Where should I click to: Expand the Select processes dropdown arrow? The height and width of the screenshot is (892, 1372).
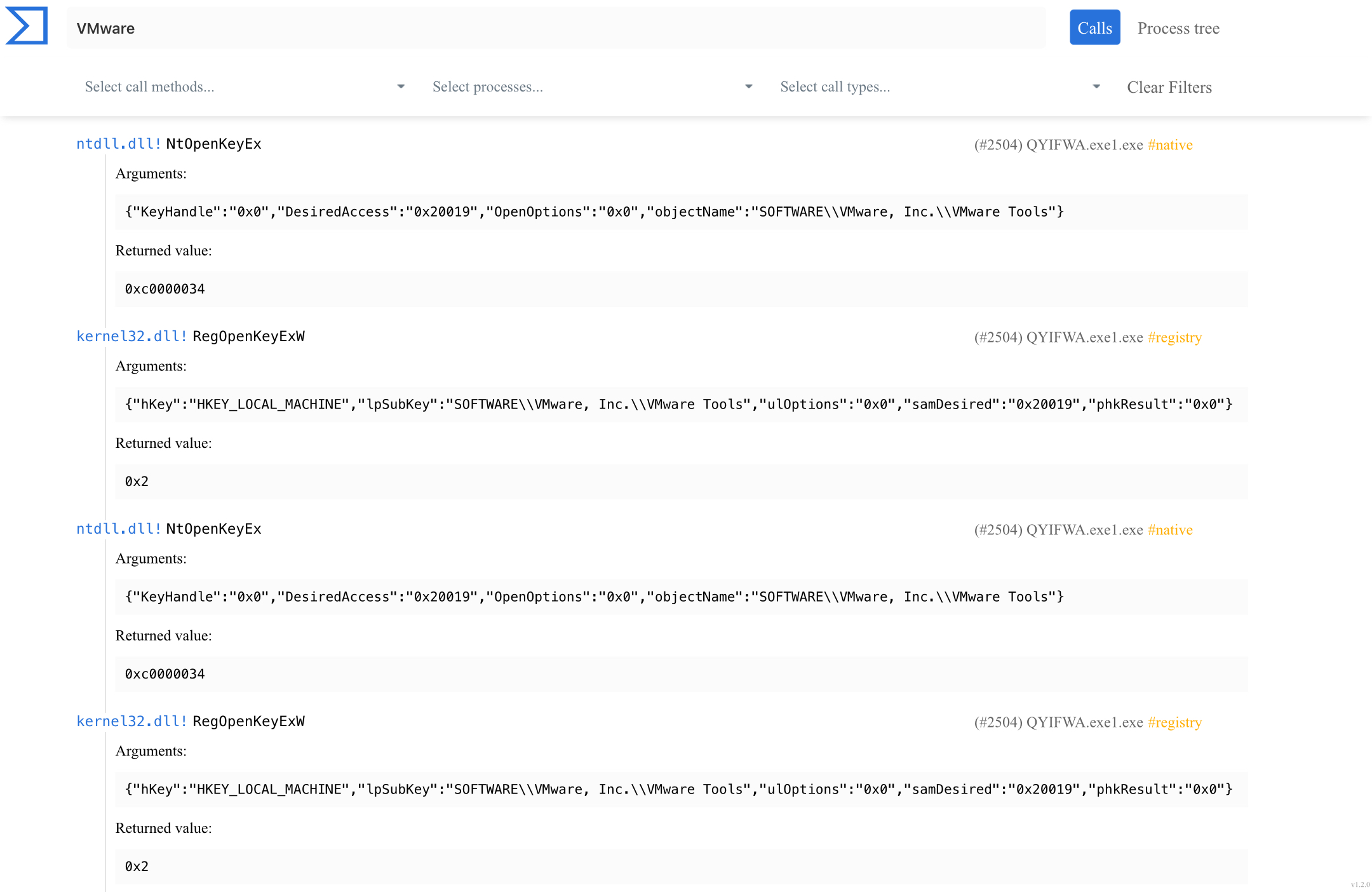(748, 87)
